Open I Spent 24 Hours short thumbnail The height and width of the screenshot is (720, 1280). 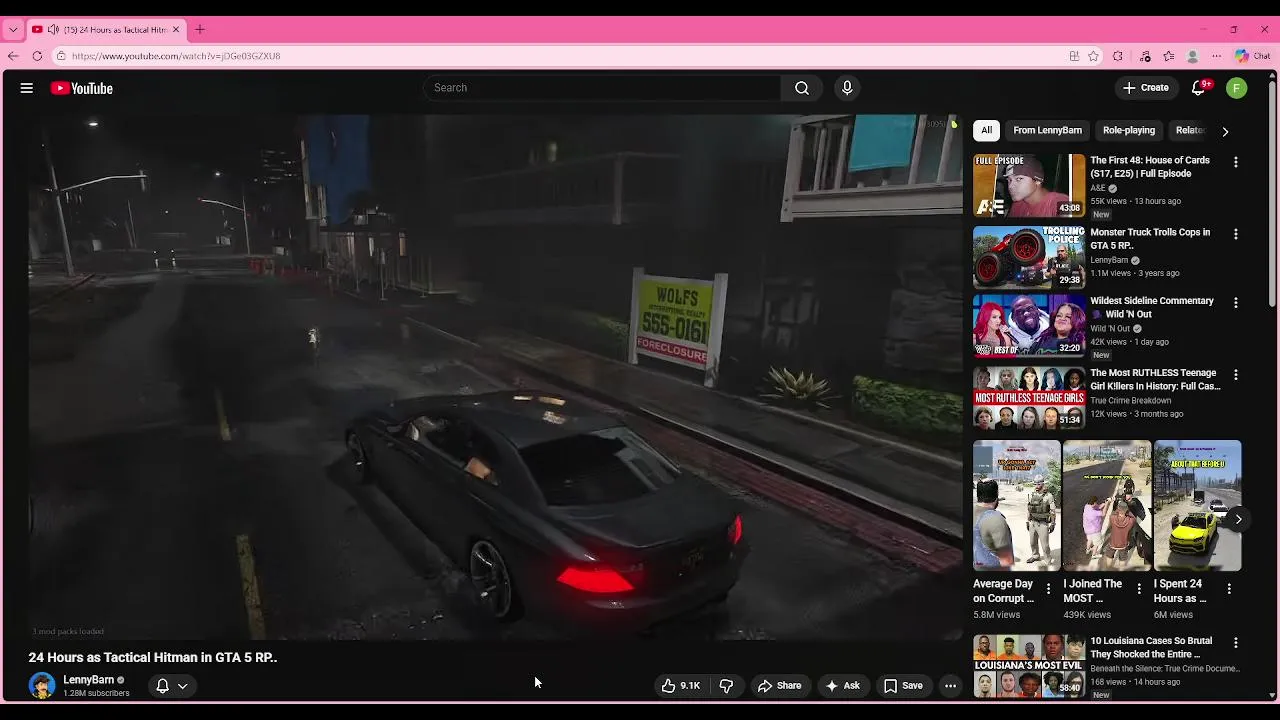pyautogui.click(x=1197, y=505)
